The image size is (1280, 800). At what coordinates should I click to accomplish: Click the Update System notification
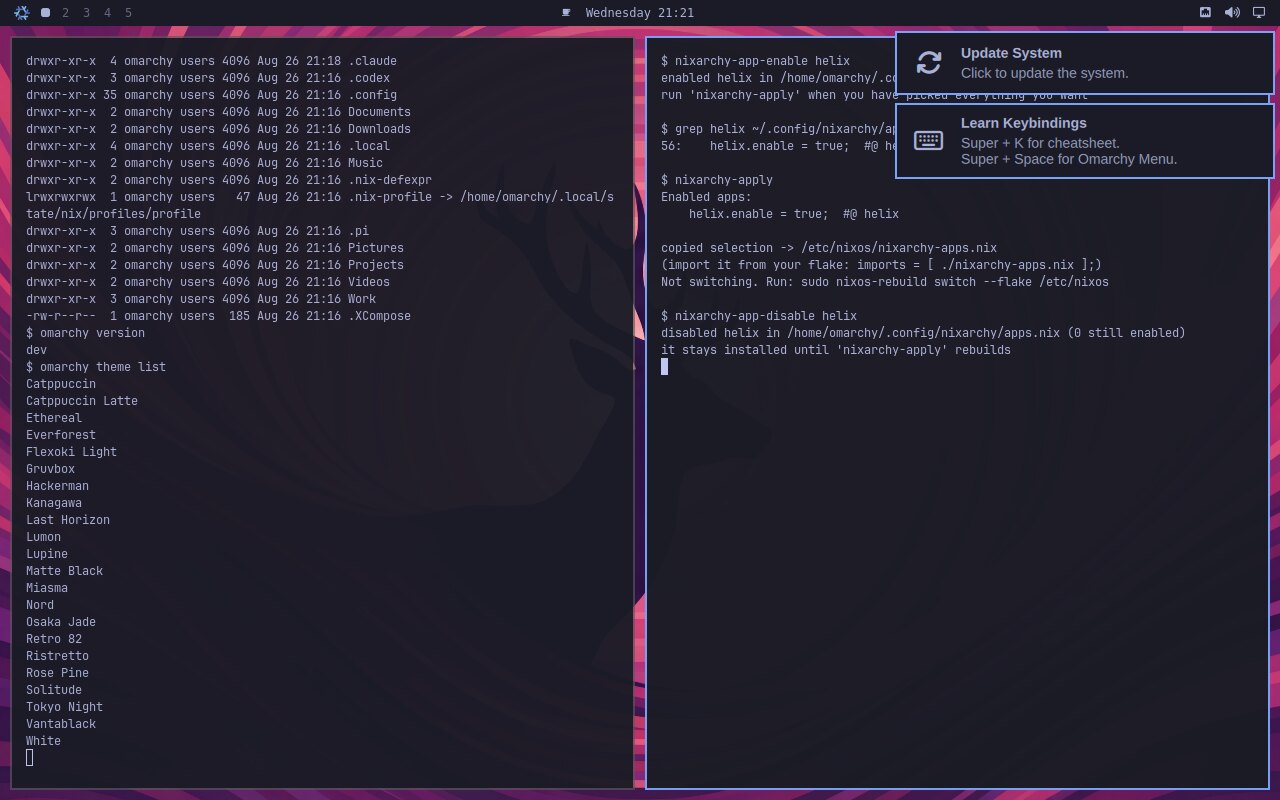coord(1085,63)
